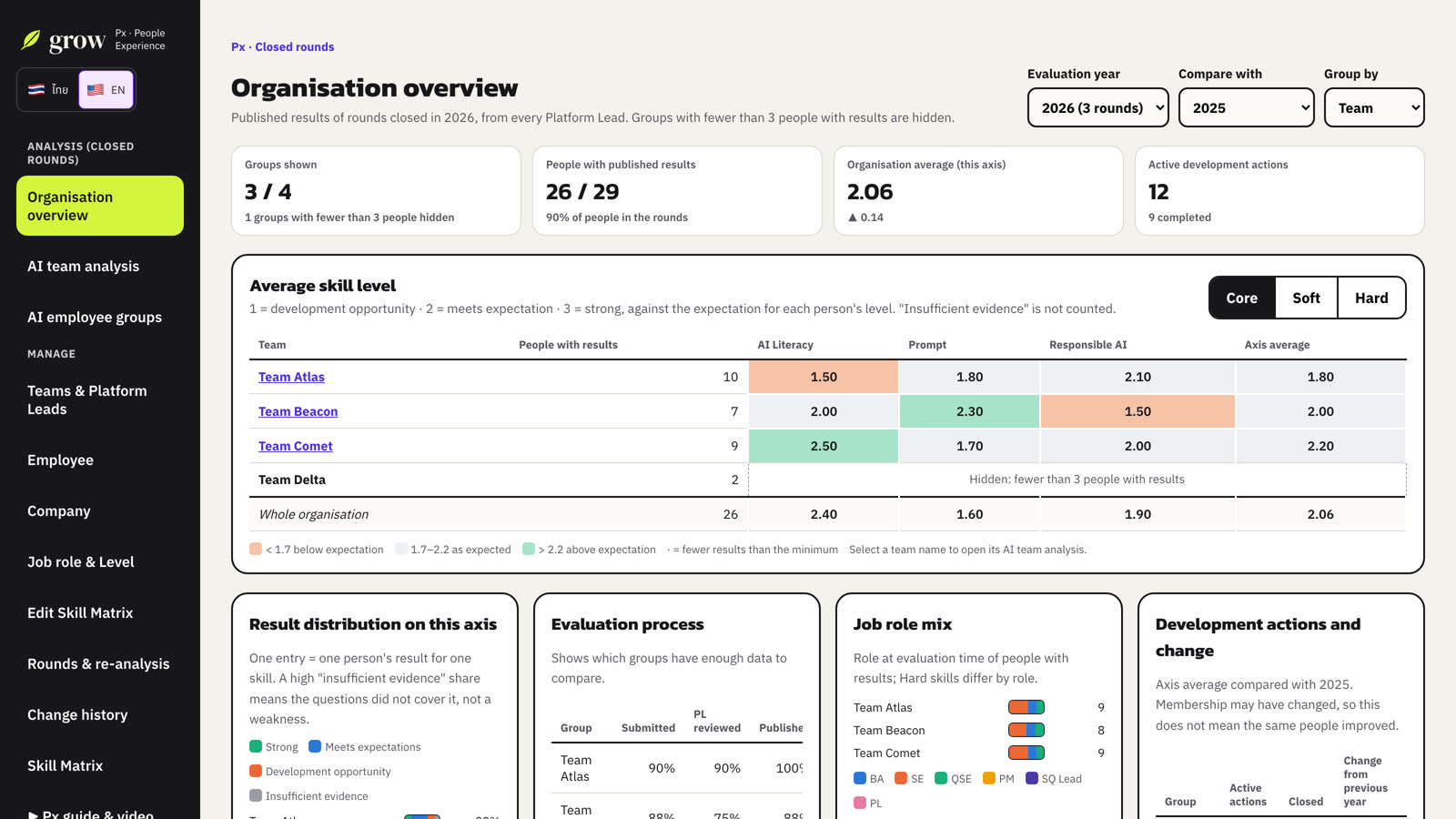Go to Organisation overview in sidebar
This screenshot has width=1456, height=819.
[100, 206]
